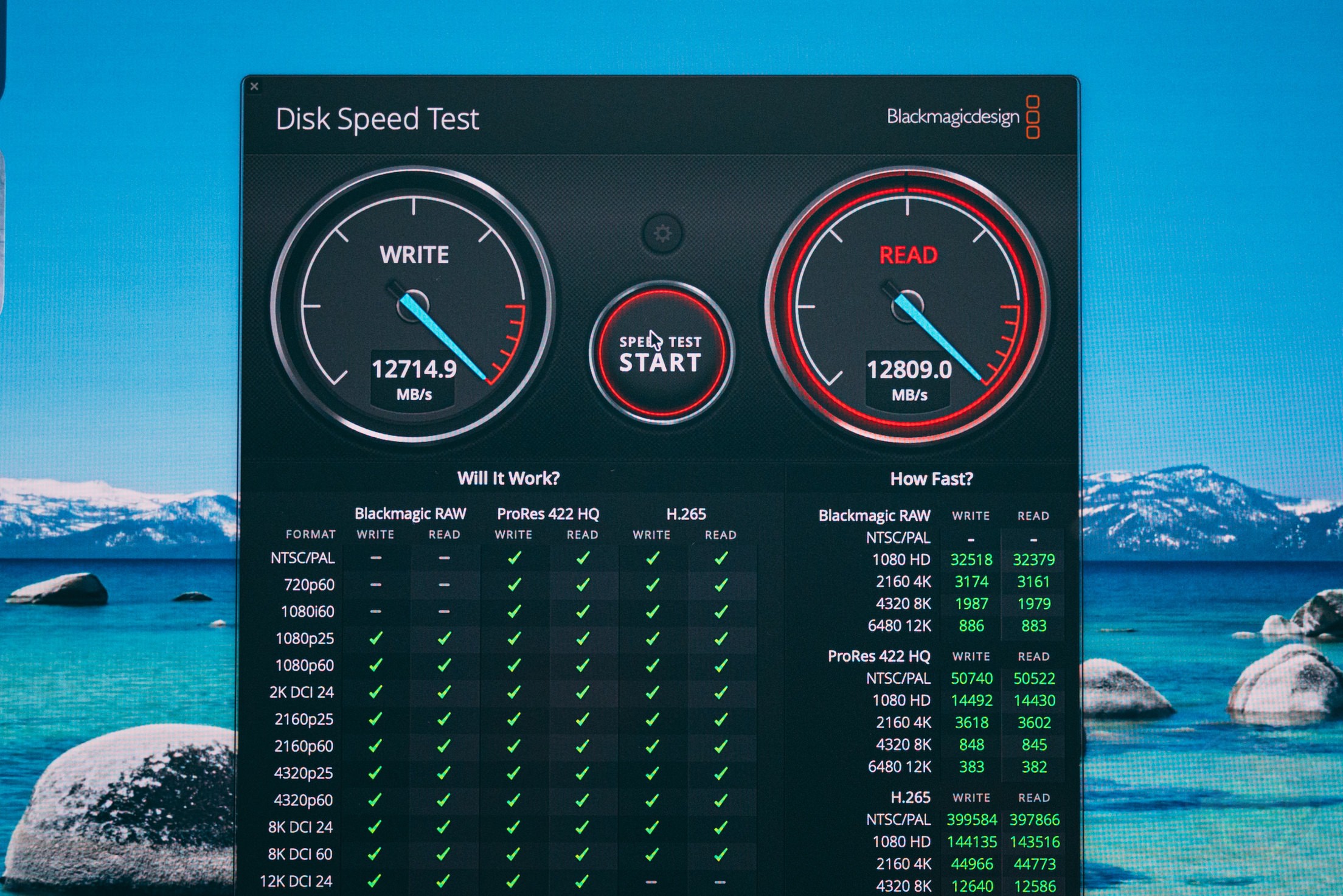Click the 8K DCI 60 H.265 read checkmark
This screenshot has height=896, width=1343.
point(720,854)
